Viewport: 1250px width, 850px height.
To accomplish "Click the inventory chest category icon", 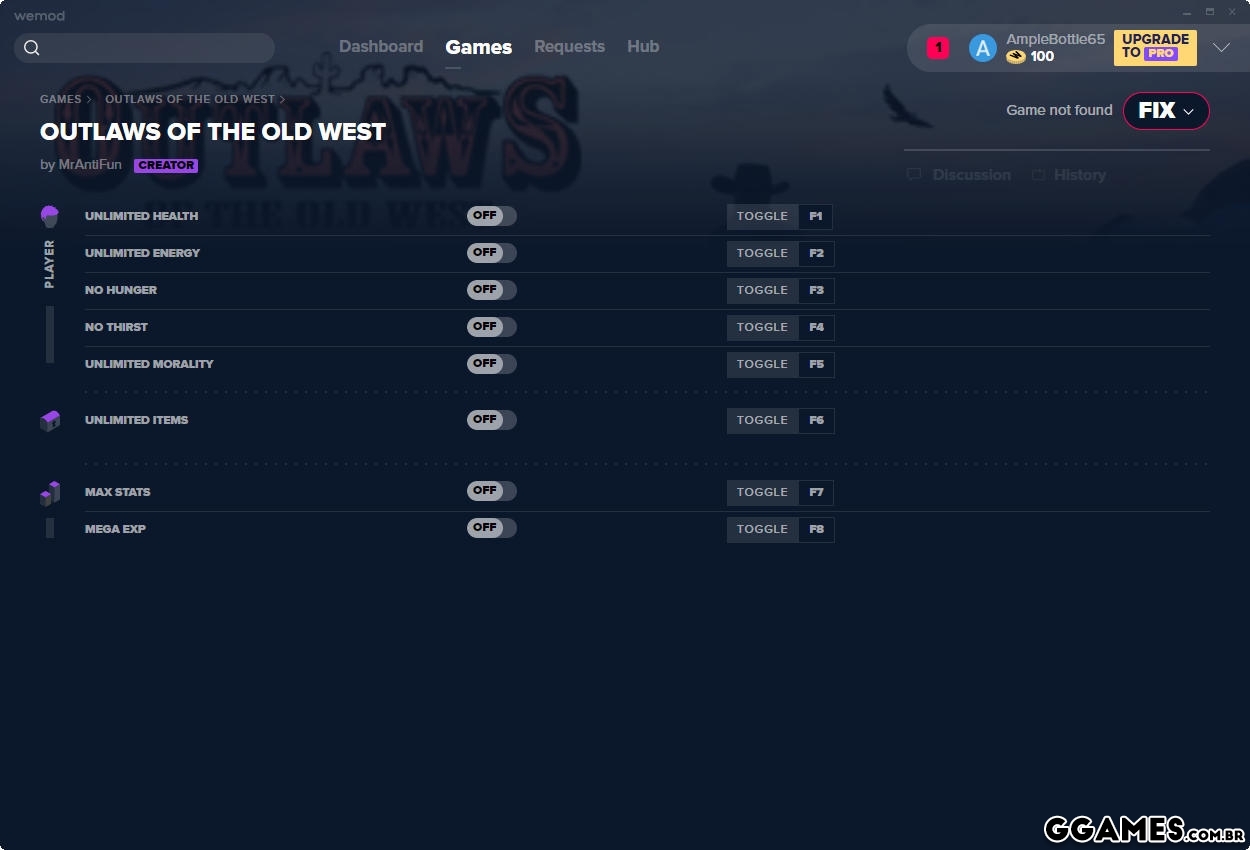I will [x=50, y=421].
